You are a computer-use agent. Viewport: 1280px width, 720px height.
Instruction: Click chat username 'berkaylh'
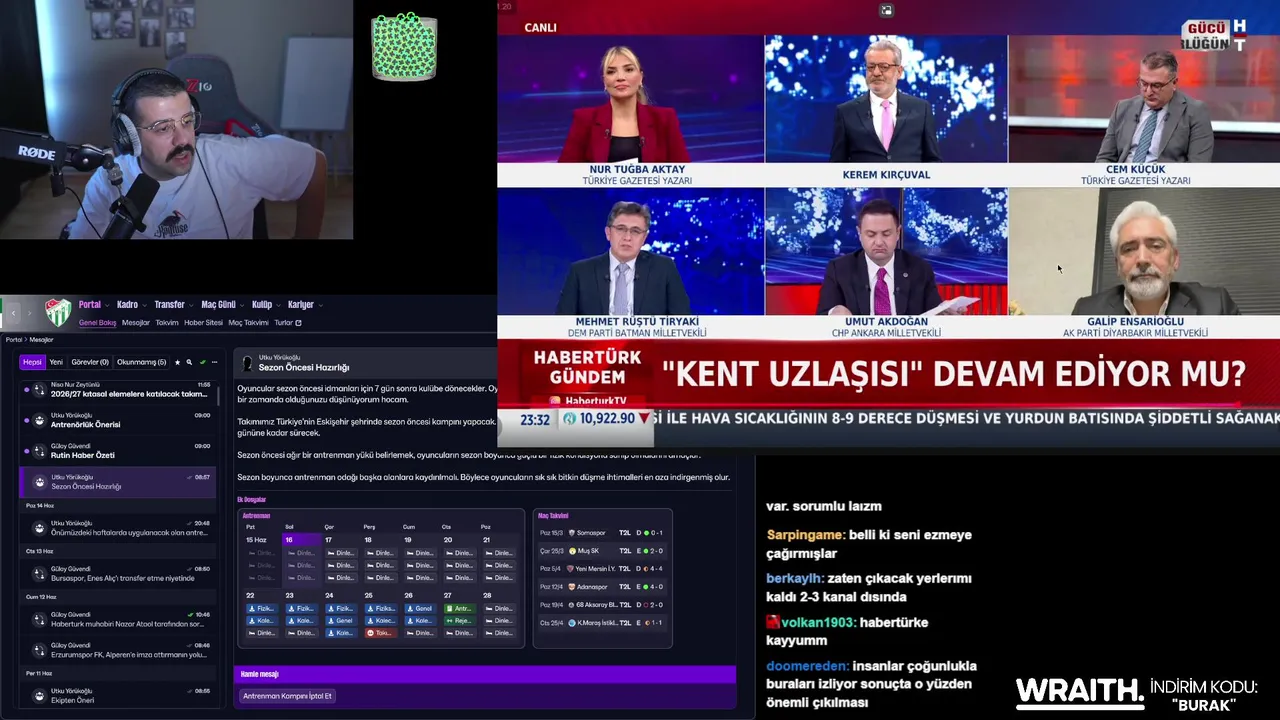click(795, 578)
